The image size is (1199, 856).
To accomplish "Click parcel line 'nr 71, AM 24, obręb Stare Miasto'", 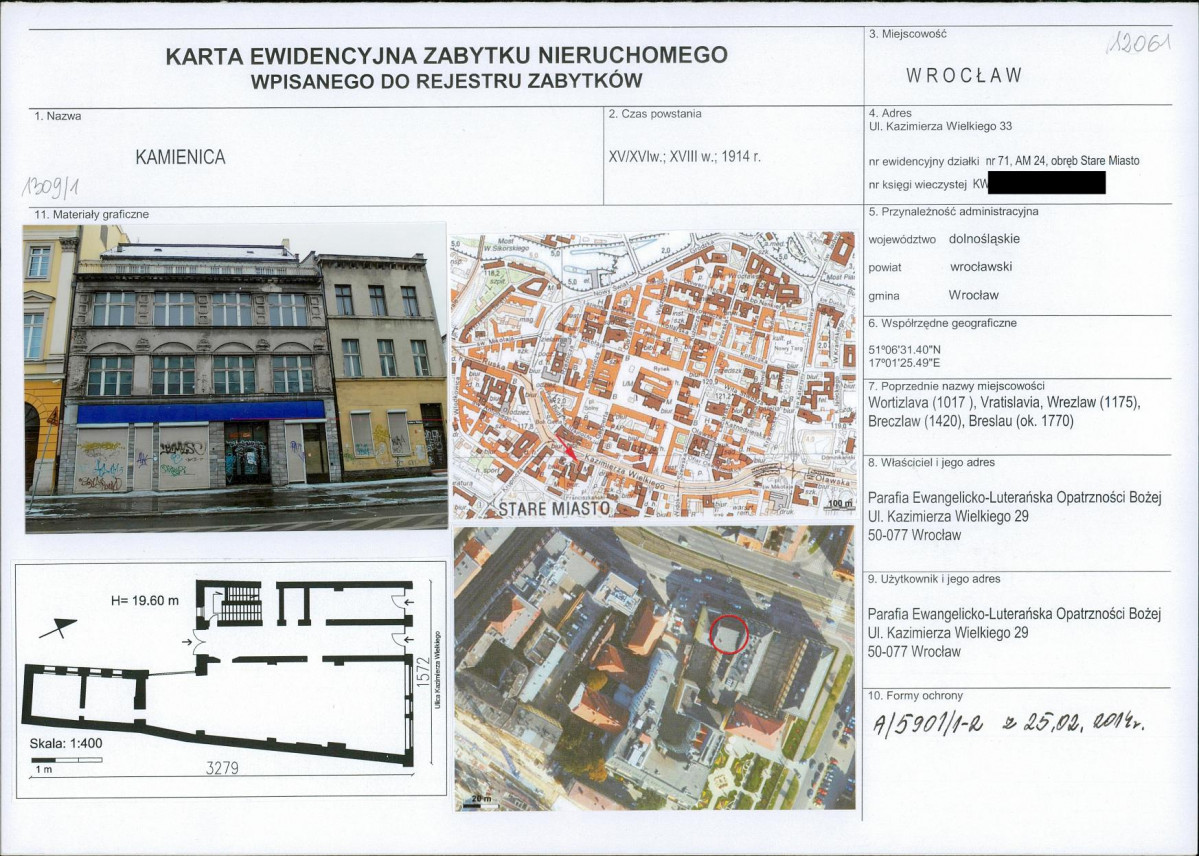I will tap(1062, 161).
